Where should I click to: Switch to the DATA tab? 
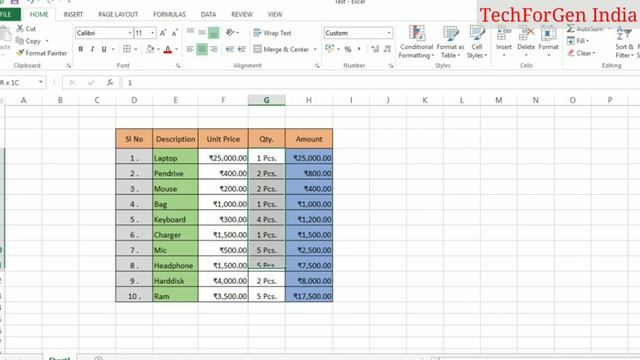pyautogui.click(x=208, y=14)
